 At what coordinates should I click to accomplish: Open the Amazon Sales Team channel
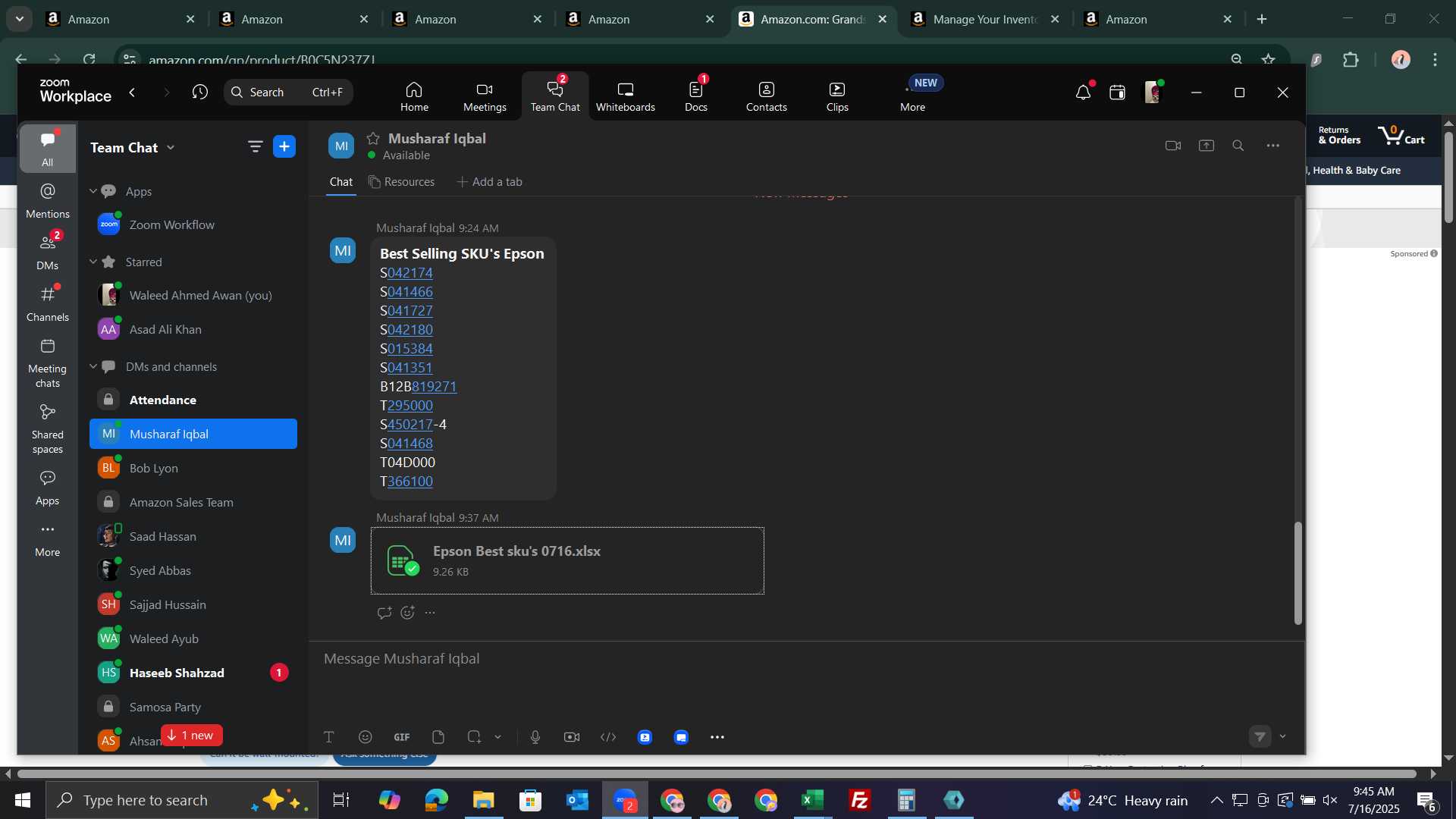pos(193,502)
